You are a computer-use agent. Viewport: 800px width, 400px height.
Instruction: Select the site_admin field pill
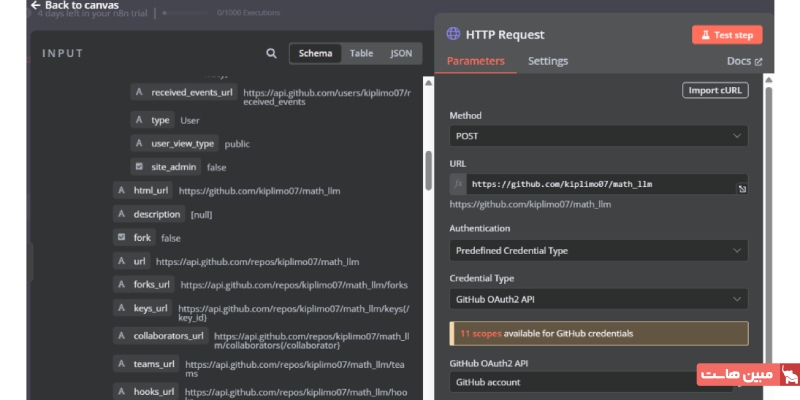tap(166, 167)
